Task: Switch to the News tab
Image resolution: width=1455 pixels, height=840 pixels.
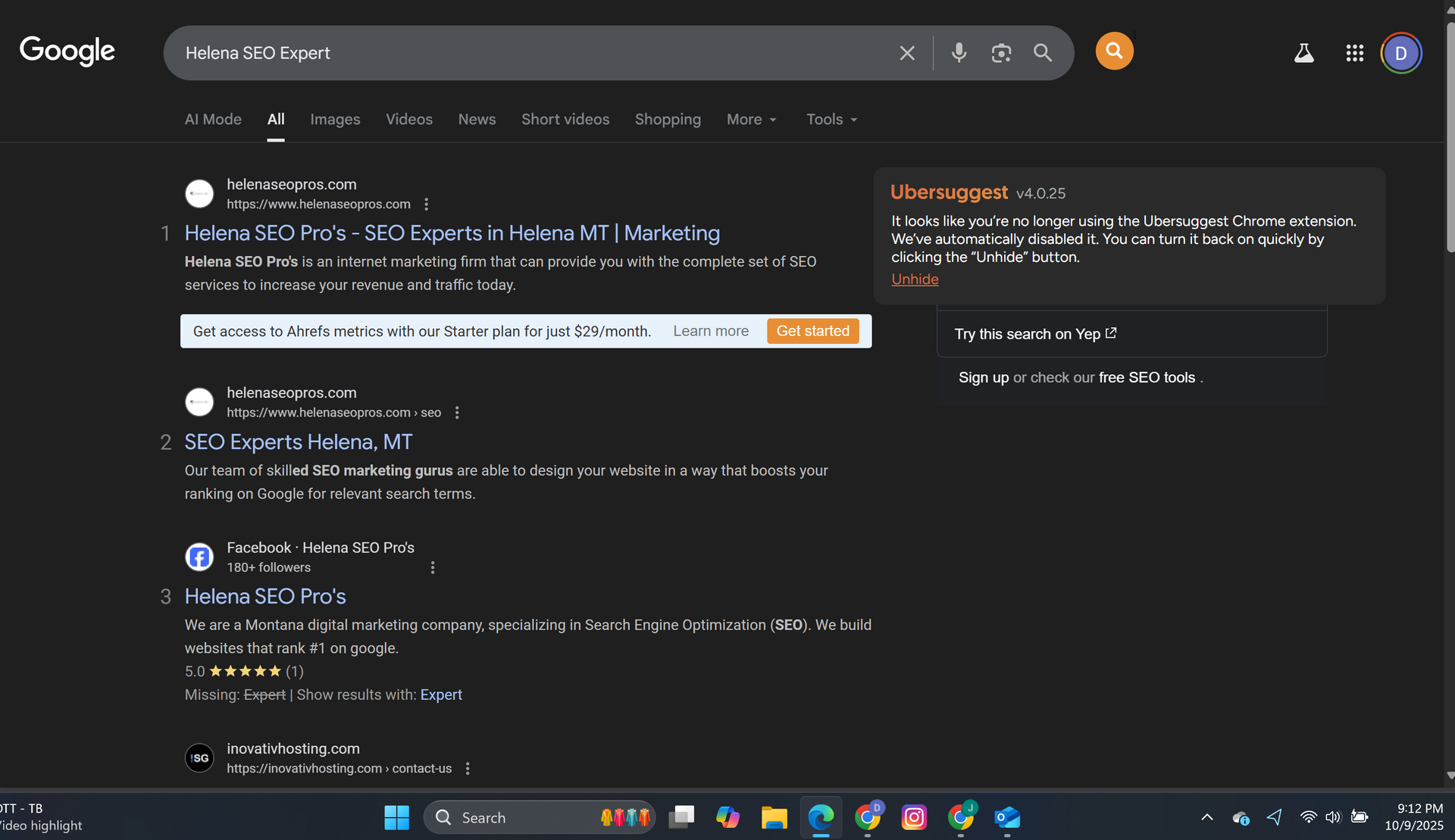Action: [x=477, y=120]
